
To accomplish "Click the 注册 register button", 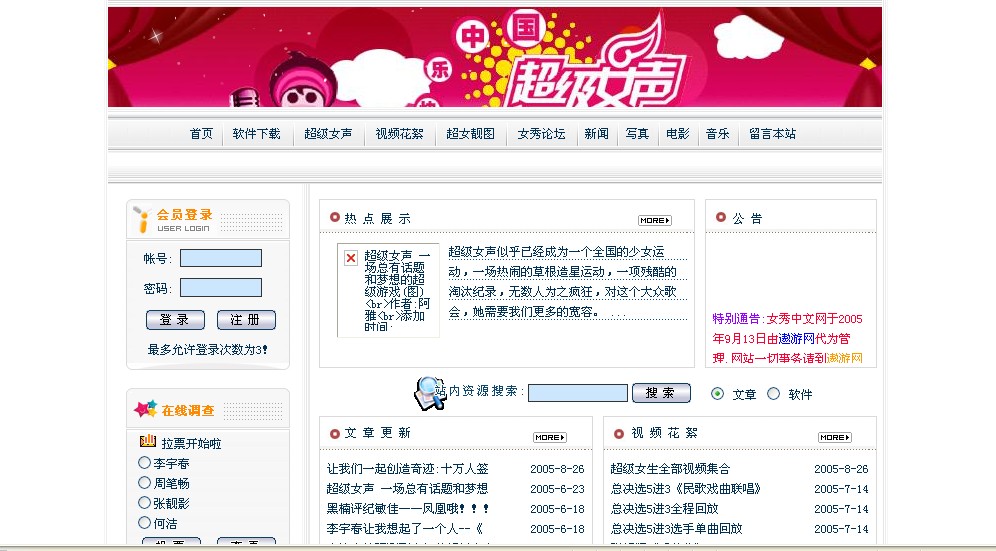I will pos(246,320).
